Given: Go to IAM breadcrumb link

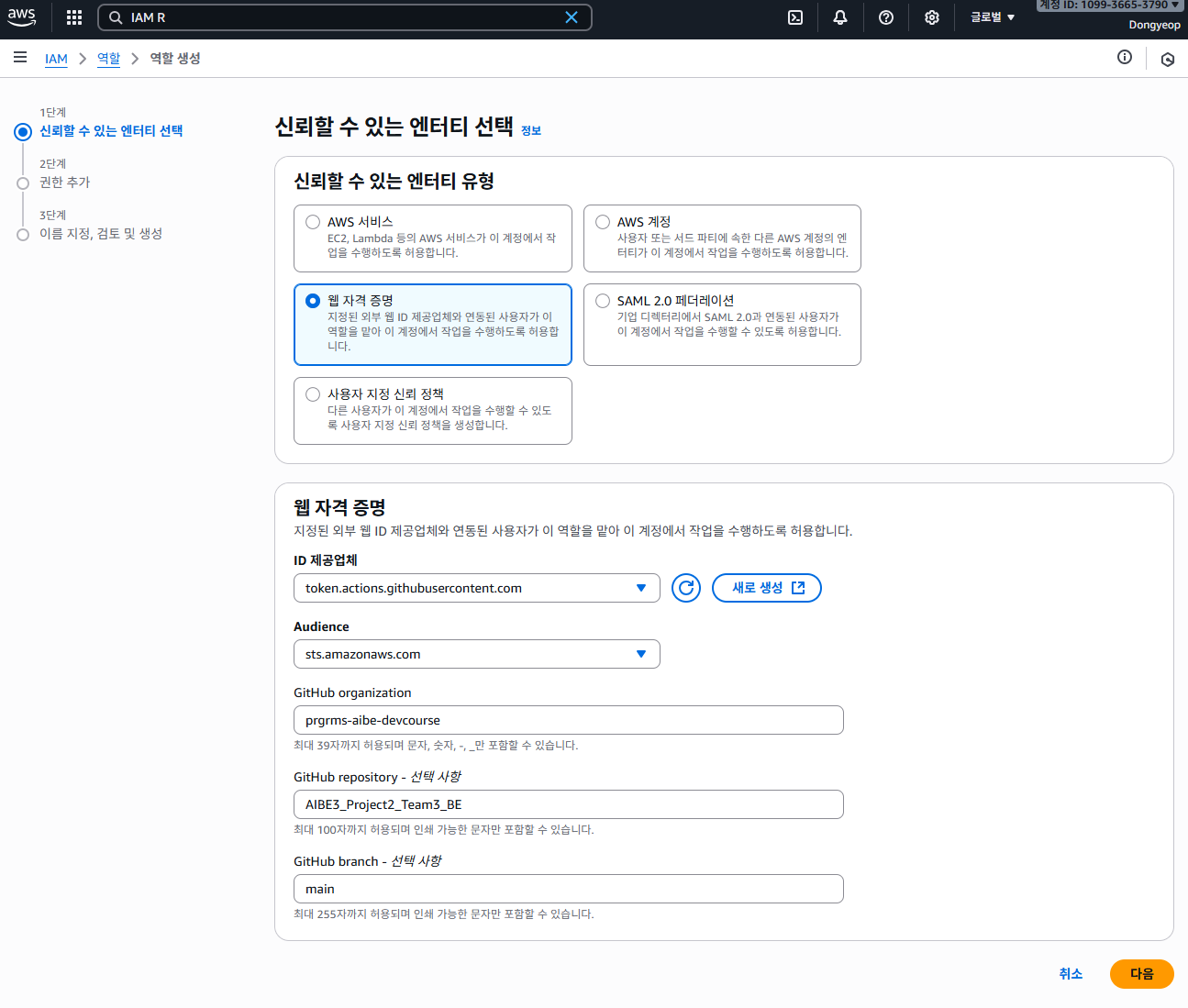Looking at the screenshot, I should click(56, 59).
